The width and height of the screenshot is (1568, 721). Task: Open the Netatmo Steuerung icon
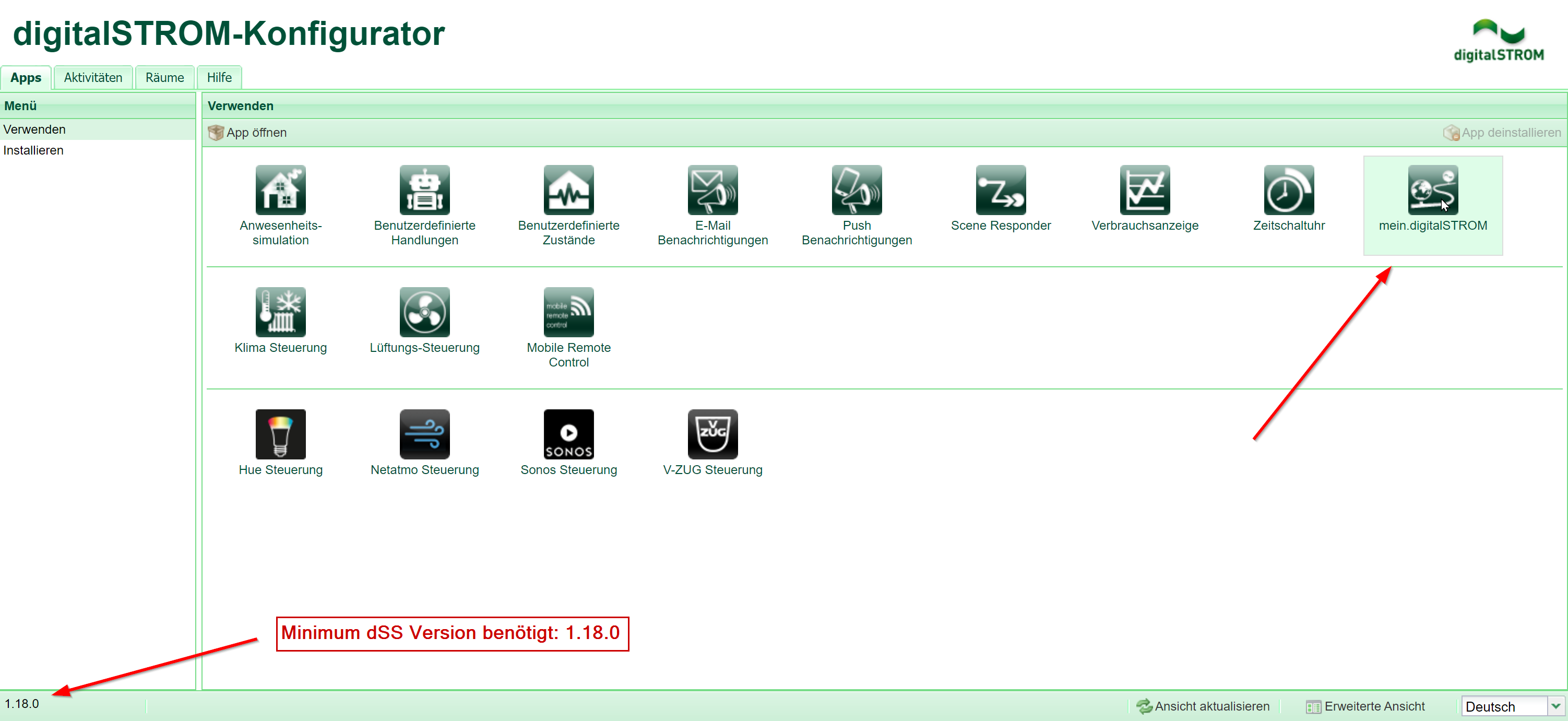424,434
